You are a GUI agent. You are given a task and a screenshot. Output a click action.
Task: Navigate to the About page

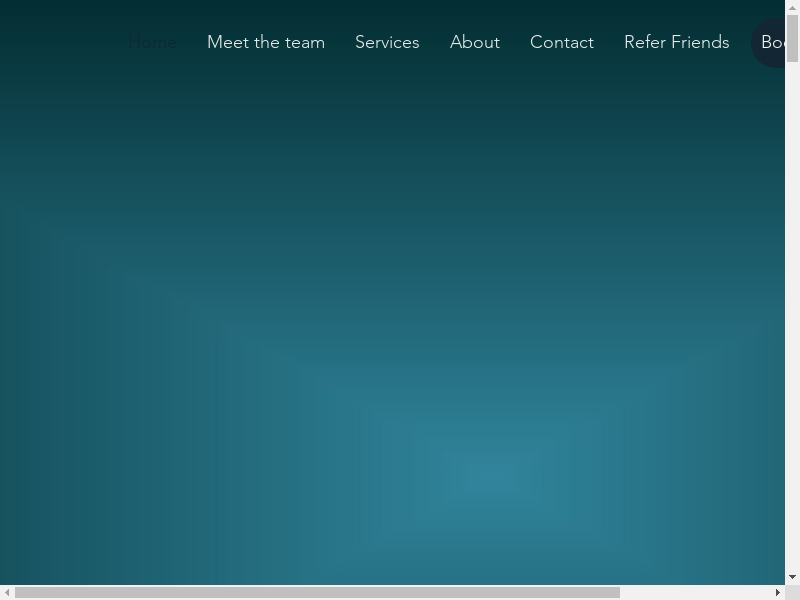pyautogui.click(x=475, y=42)
